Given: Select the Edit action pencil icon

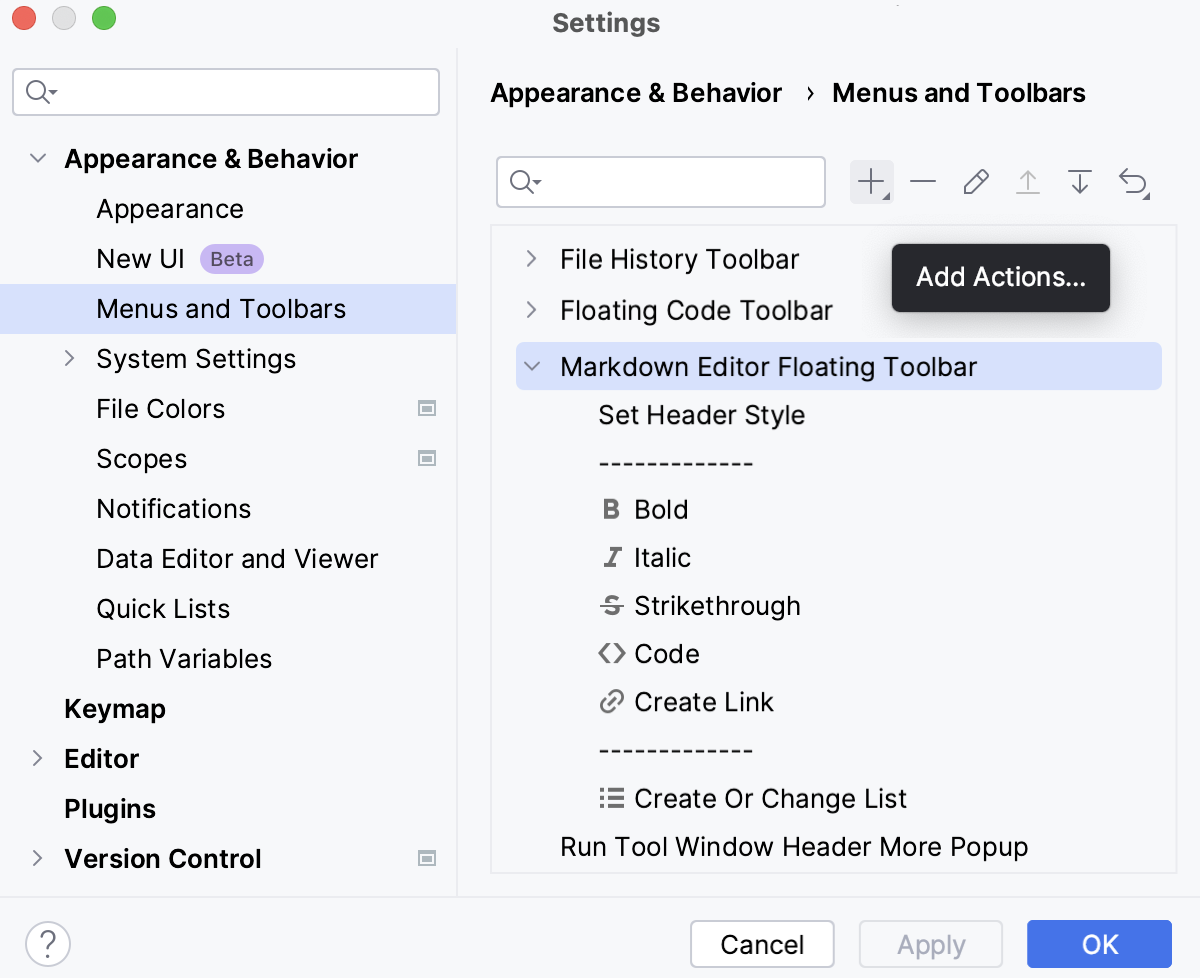Looking at the screenshot, I should (976, 181).
